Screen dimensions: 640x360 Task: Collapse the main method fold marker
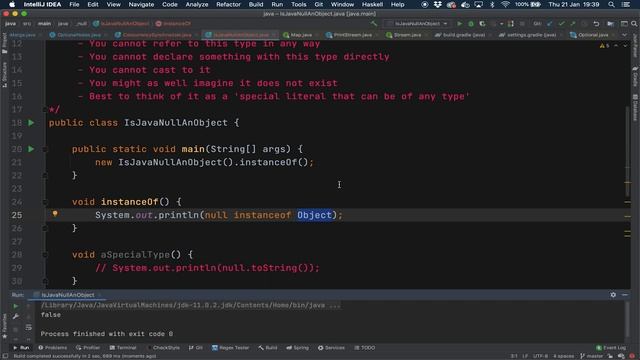[x=45, y=149]
